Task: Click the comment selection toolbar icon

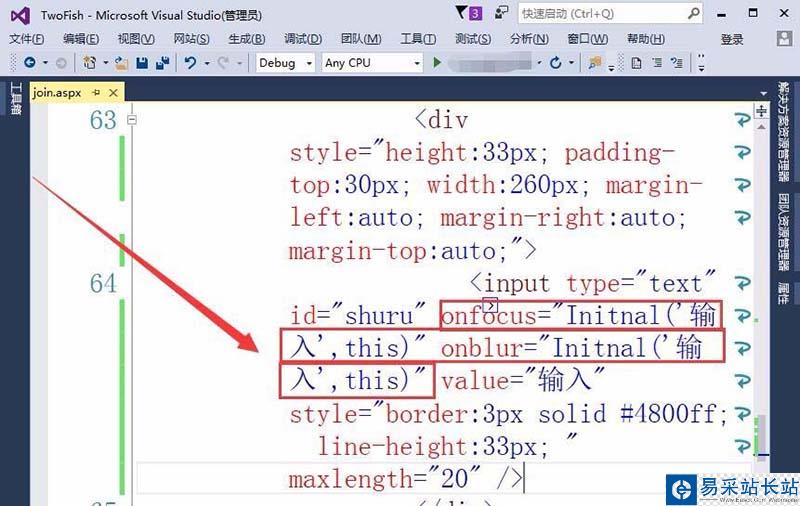Action: [677, 63]
